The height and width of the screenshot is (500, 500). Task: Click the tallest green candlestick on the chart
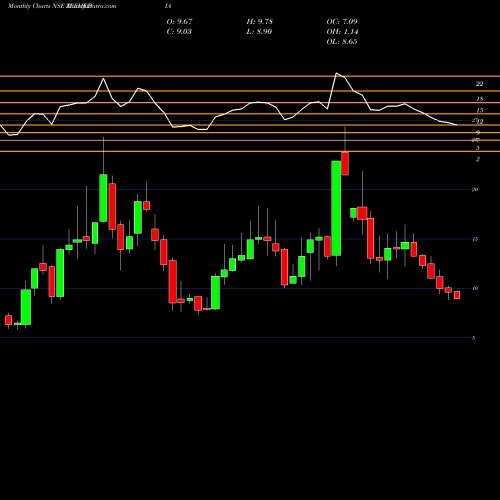336,208
